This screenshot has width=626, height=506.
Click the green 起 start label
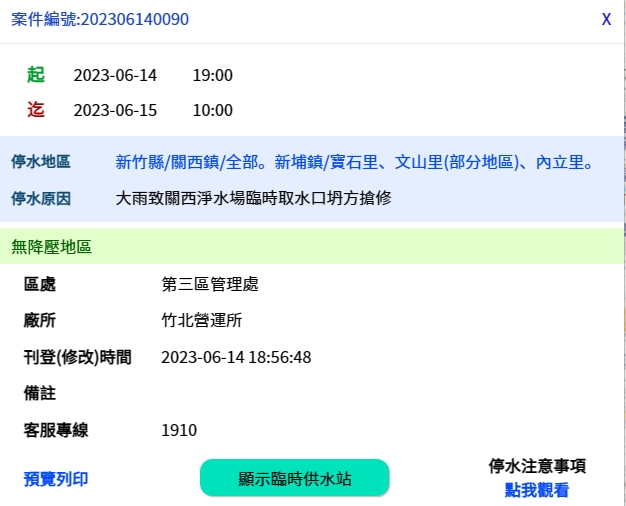point(36,75)
